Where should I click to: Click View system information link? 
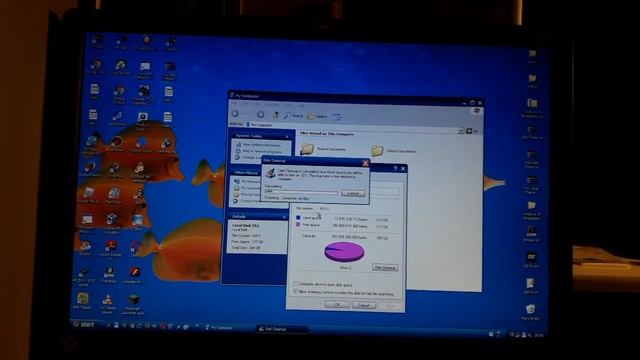(x=261, y=145)
